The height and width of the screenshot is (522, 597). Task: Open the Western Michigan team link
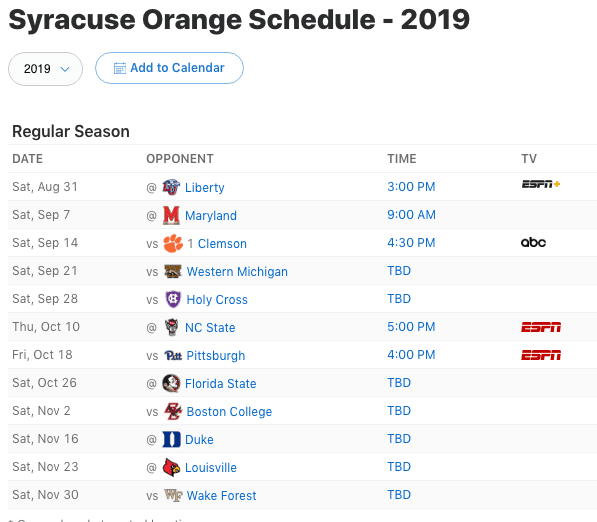pyautogui.click(x=237, y=271)
